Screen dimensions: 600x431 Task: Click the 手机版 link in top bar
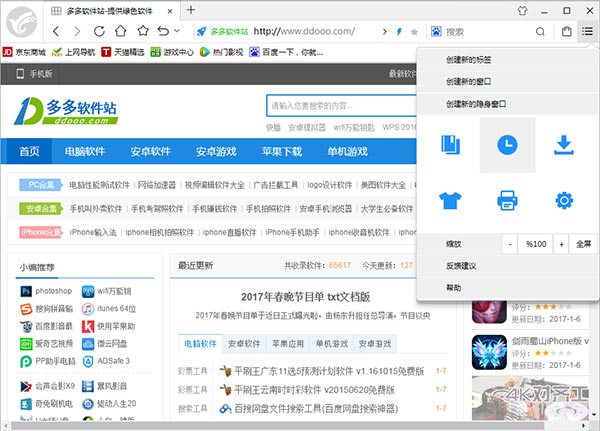click(x=34, y=74)
